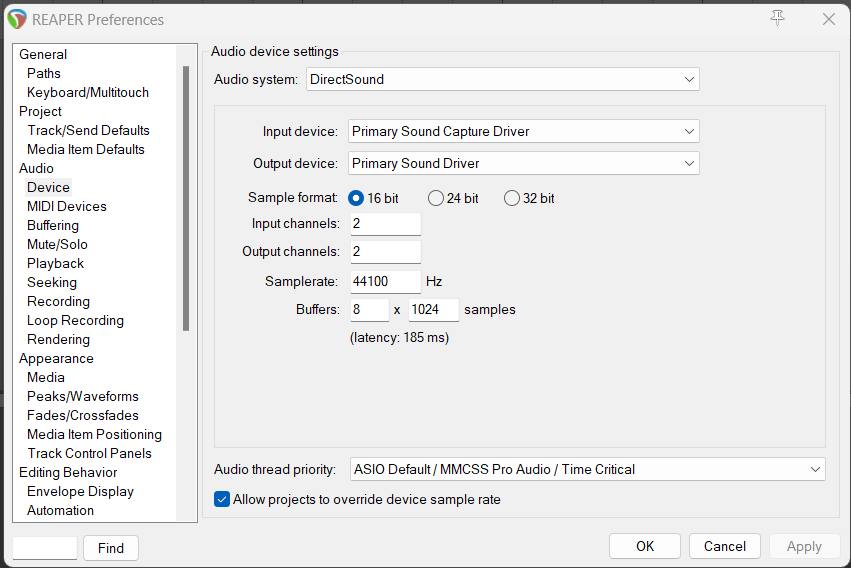Viewport: 851px width, 568px height.
Task: Click the Cancel button
Action: click(x=725, y=546)
